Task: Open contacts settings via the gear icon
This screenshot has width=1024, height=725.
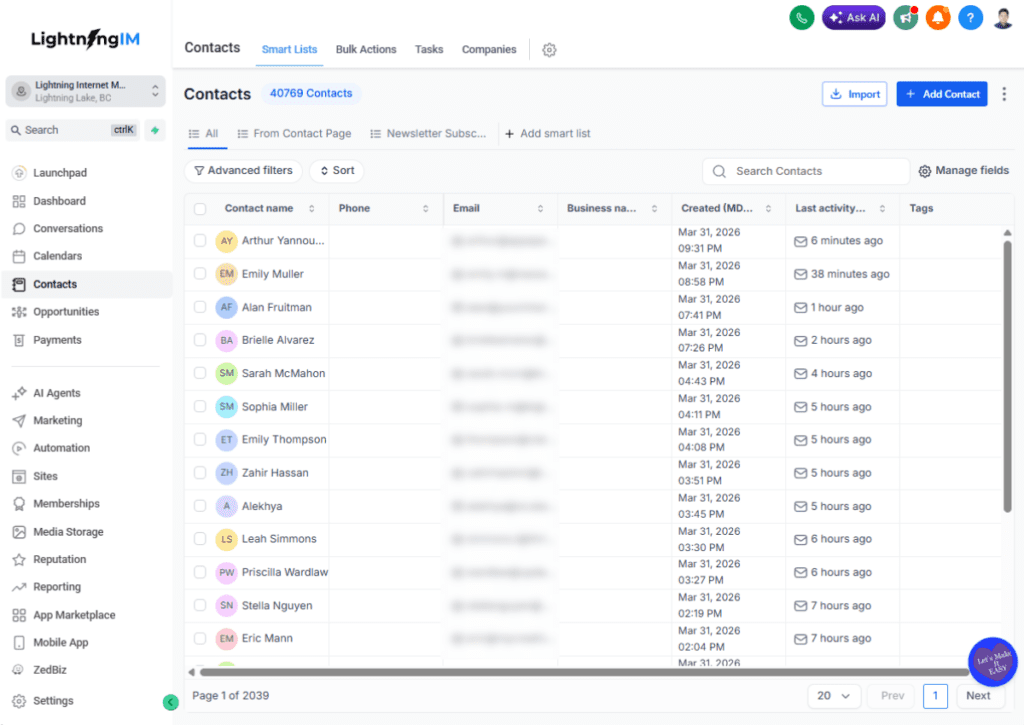Action: click(x=549, y=49)
